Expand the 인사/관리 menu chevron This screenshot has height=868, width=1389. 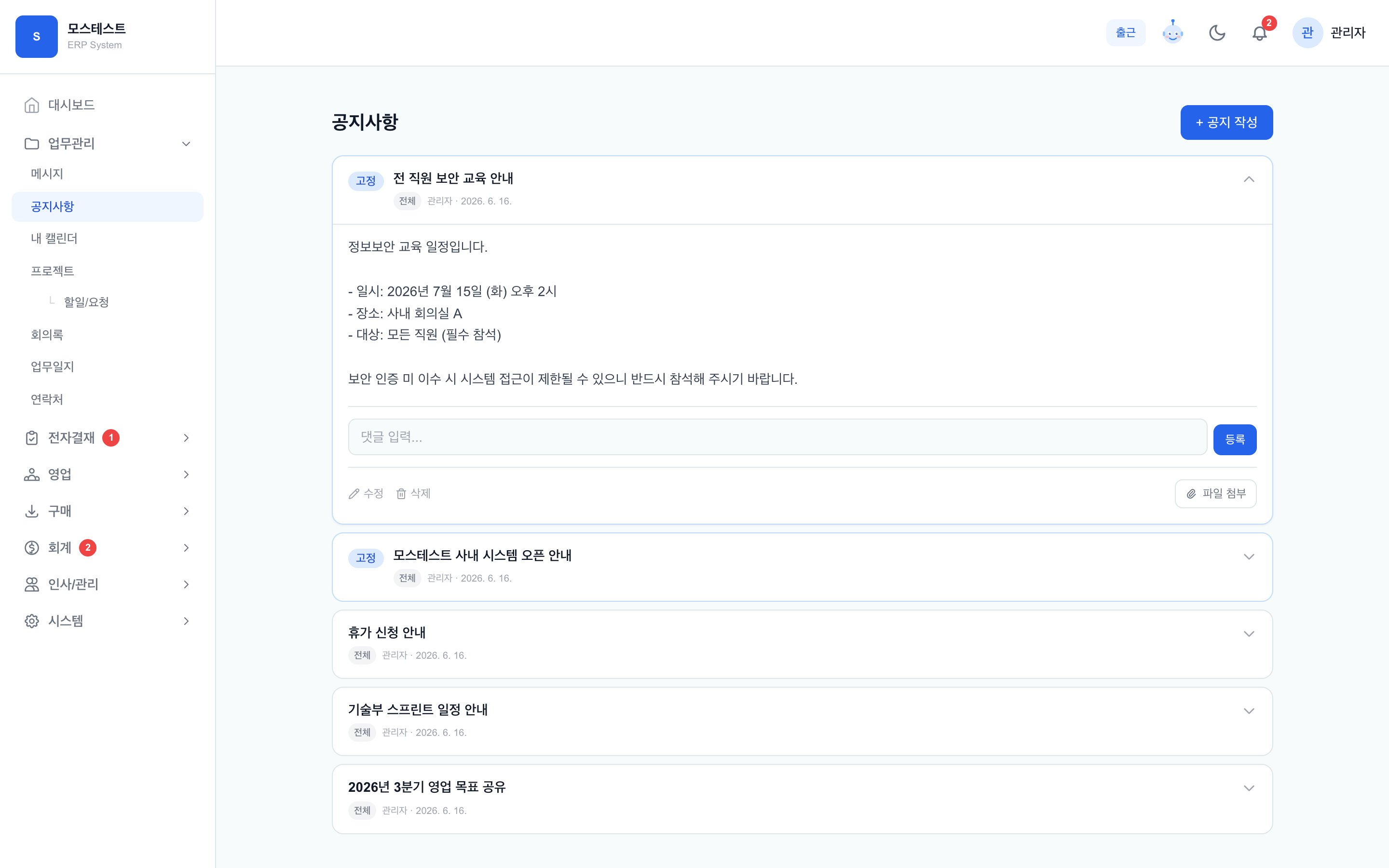pos(186,584)
